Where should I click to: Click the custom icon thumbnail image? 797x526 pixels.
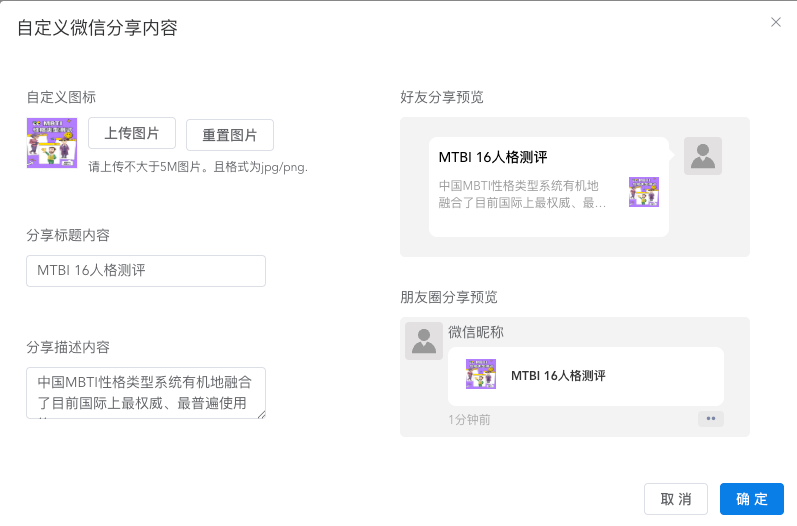point(51,143)
